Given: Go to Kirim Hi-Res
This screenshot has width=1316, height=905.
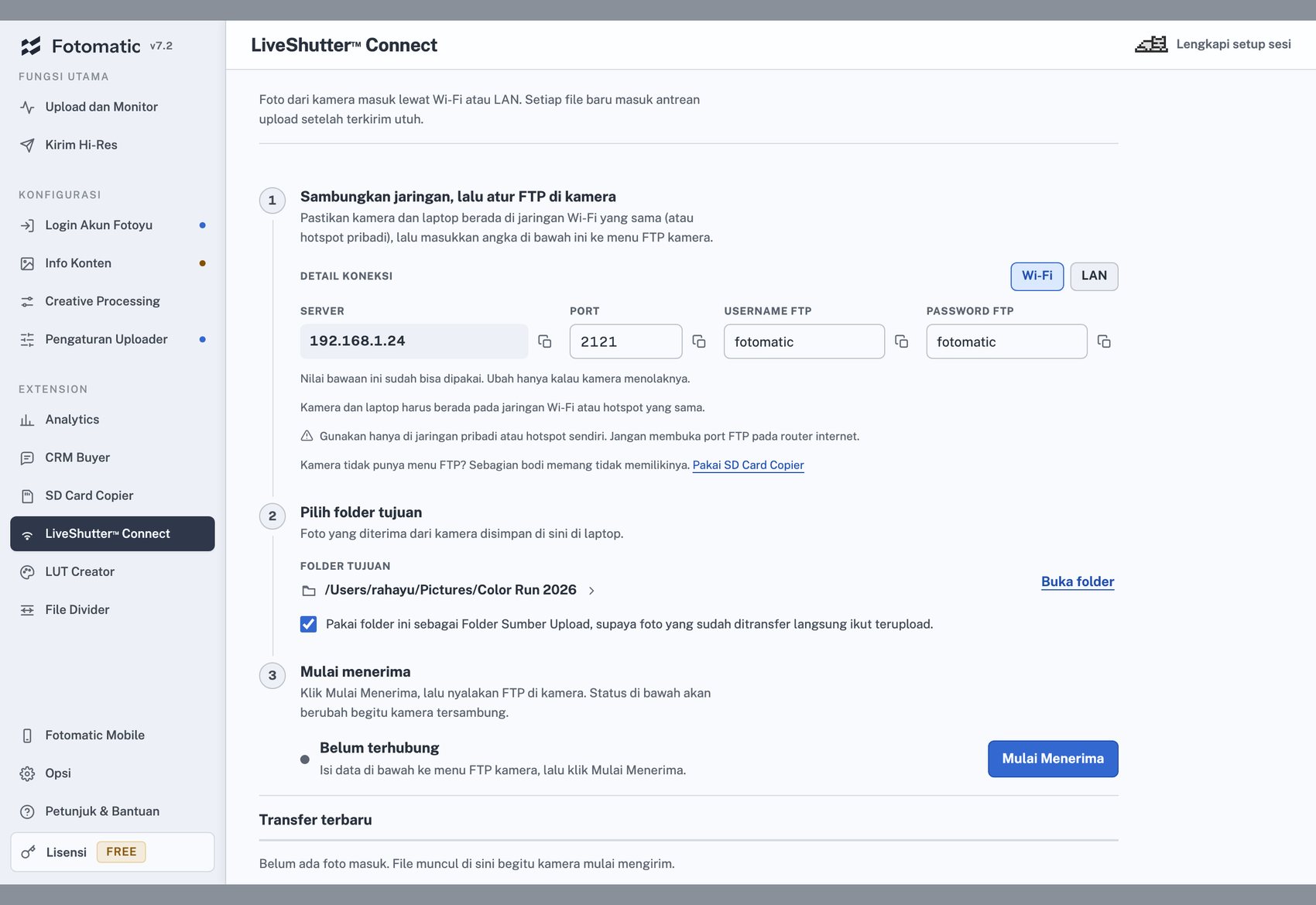Looking at the screenshot, I should pos(112,145).
